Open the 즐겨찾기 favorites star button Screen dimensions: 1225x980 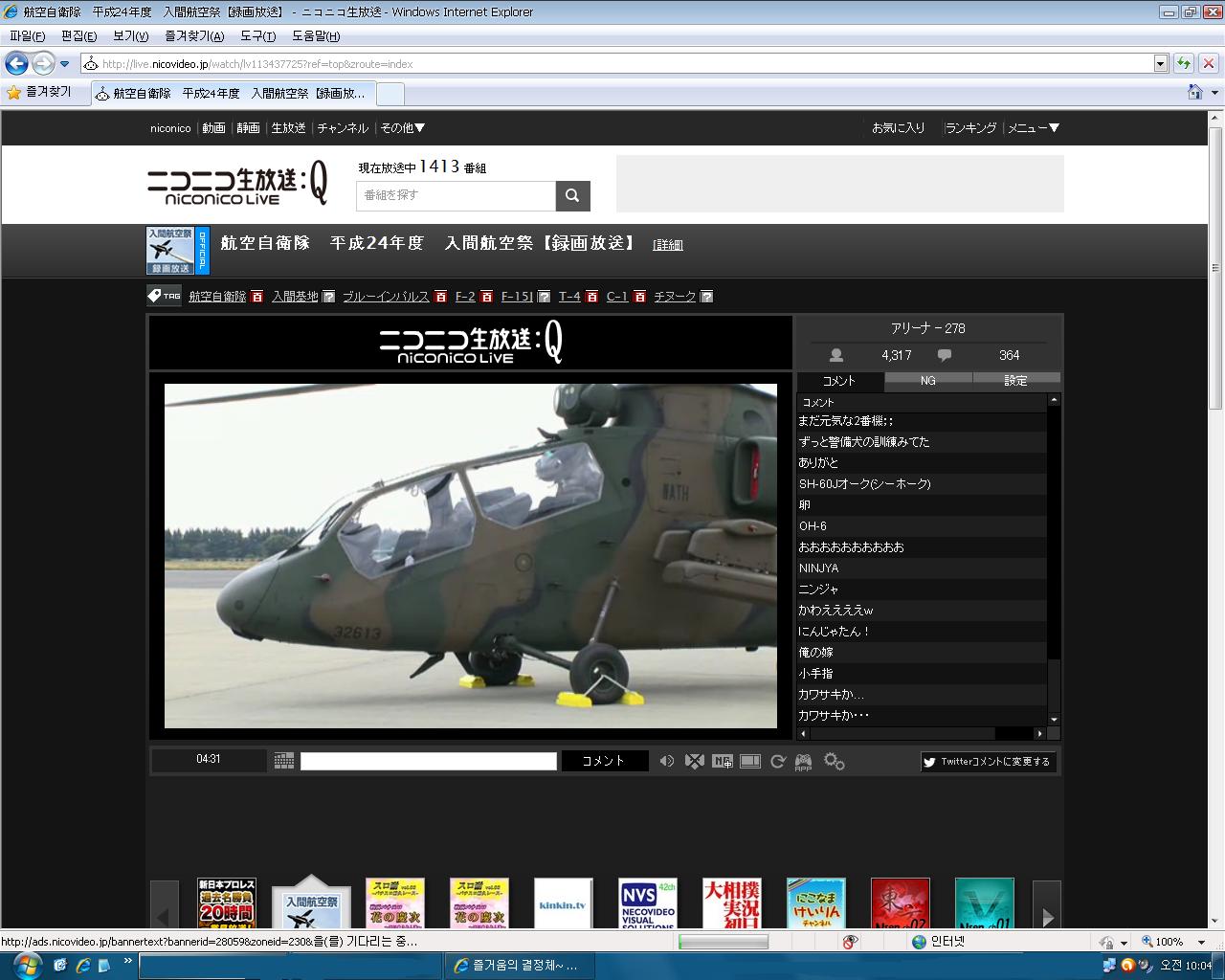pos(39,92)
